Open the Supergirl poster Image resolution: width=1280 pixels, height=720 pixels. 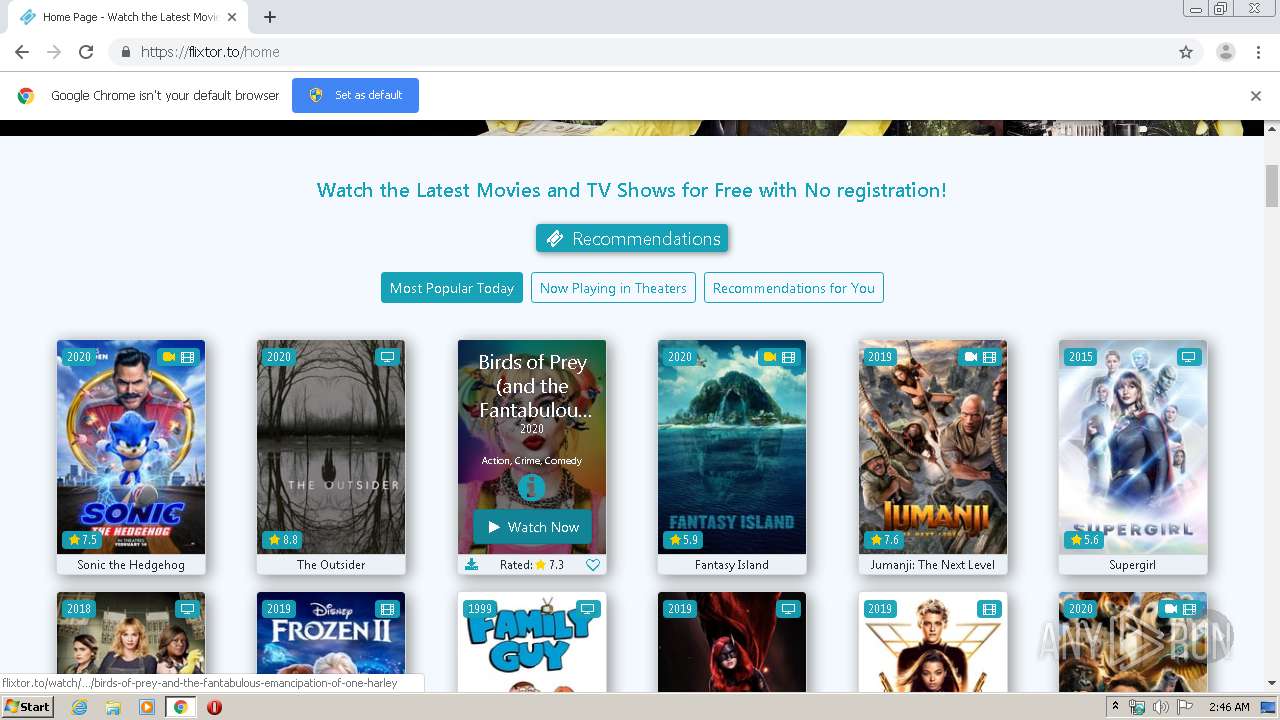click(x=1133, y=447)
